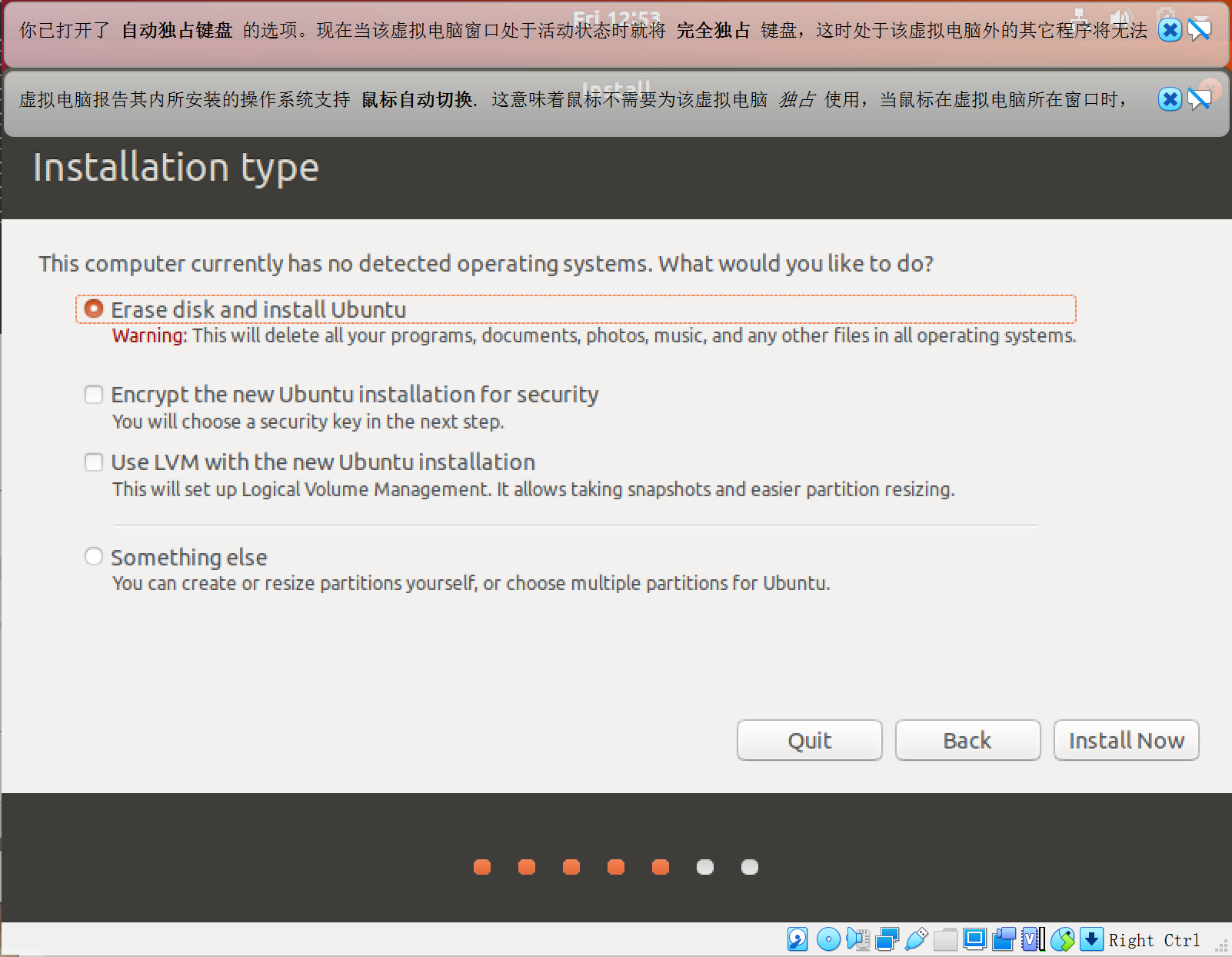Click the virtualization CPU chip status icon

pos(1033,939)
